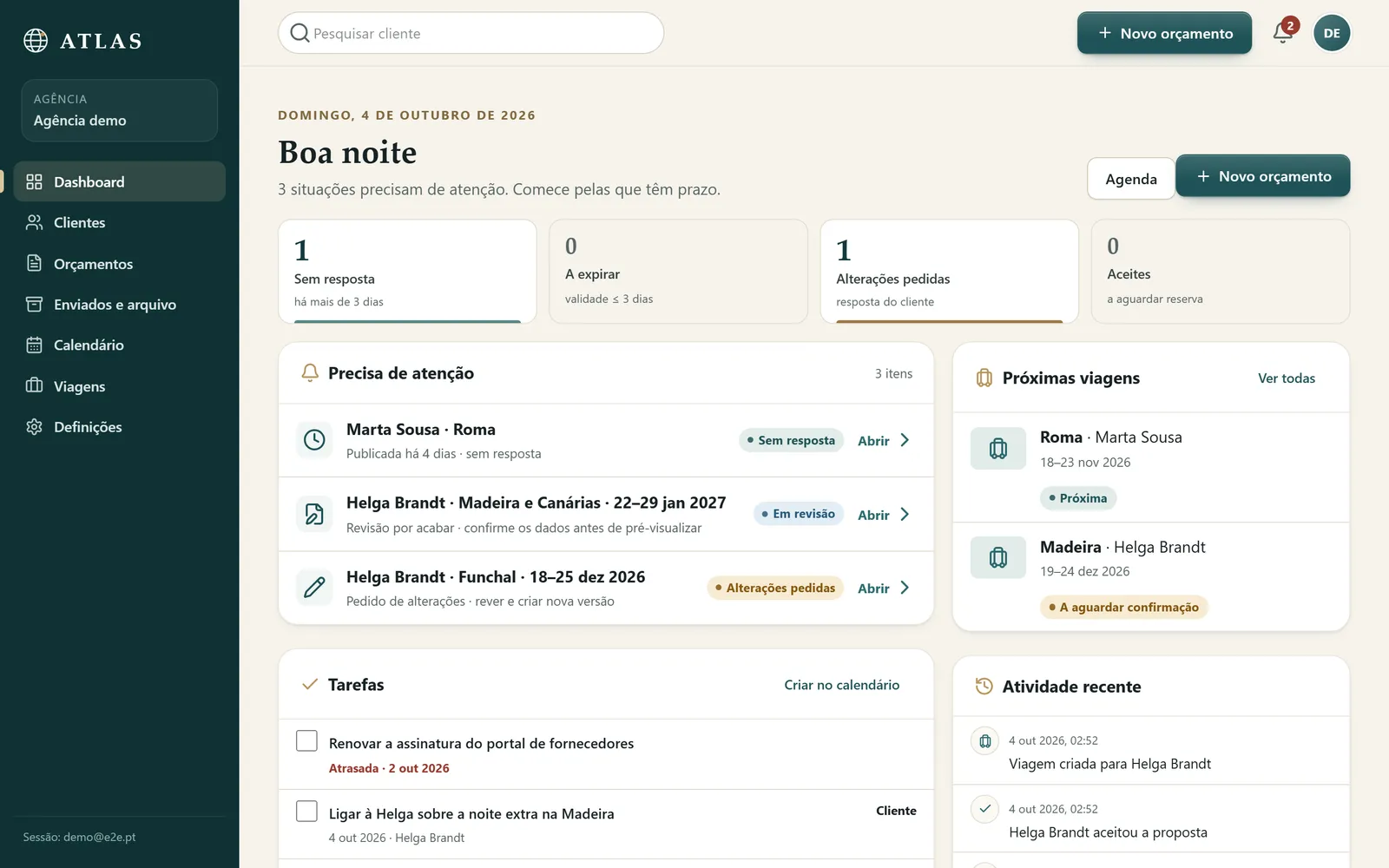
Task: Click the document icon for Madeira e Canárias
Action: point(314,514)
